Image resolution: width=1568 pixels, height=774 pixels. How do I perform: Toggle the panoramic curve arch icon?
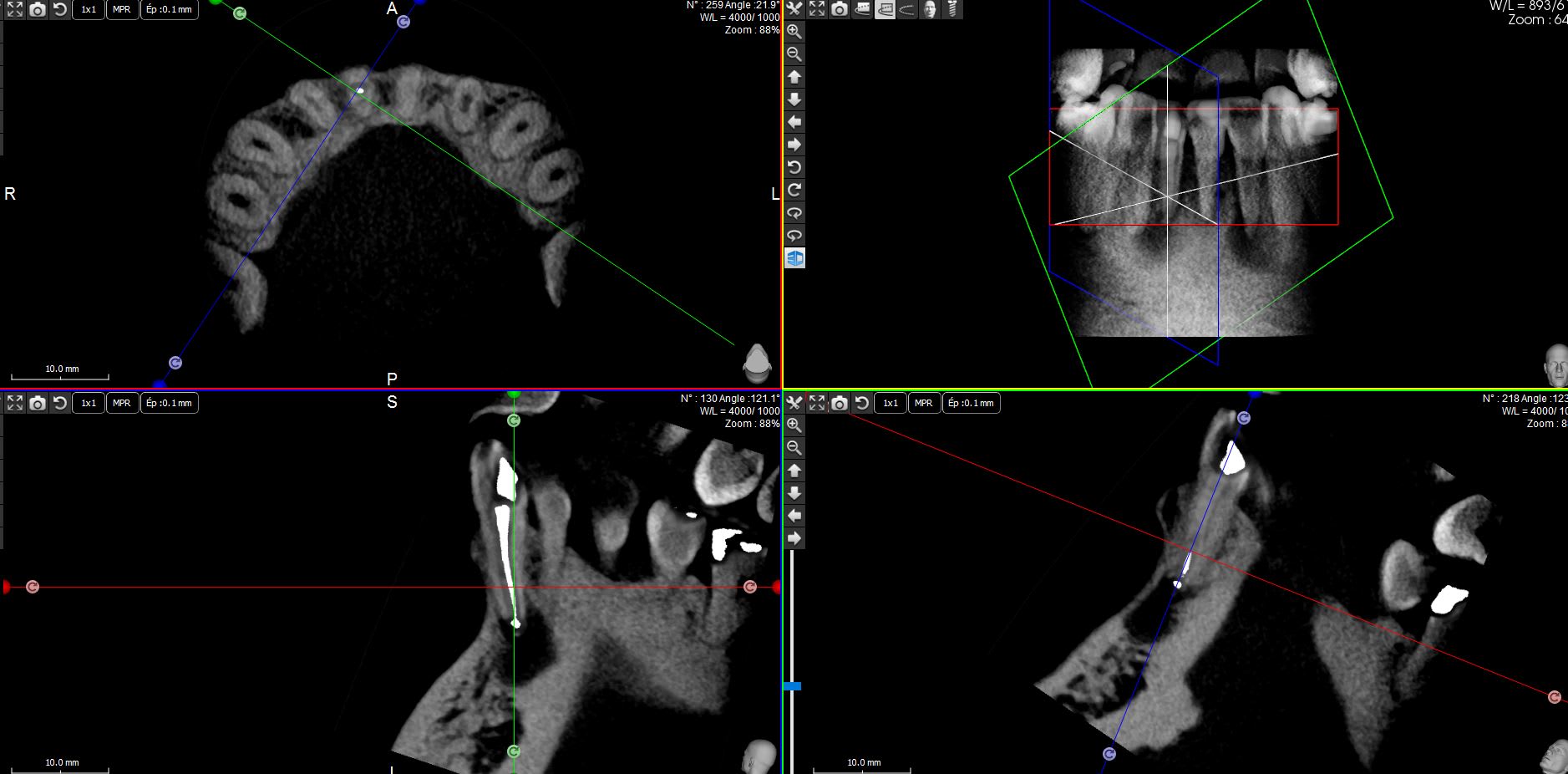tap(907, 9)
